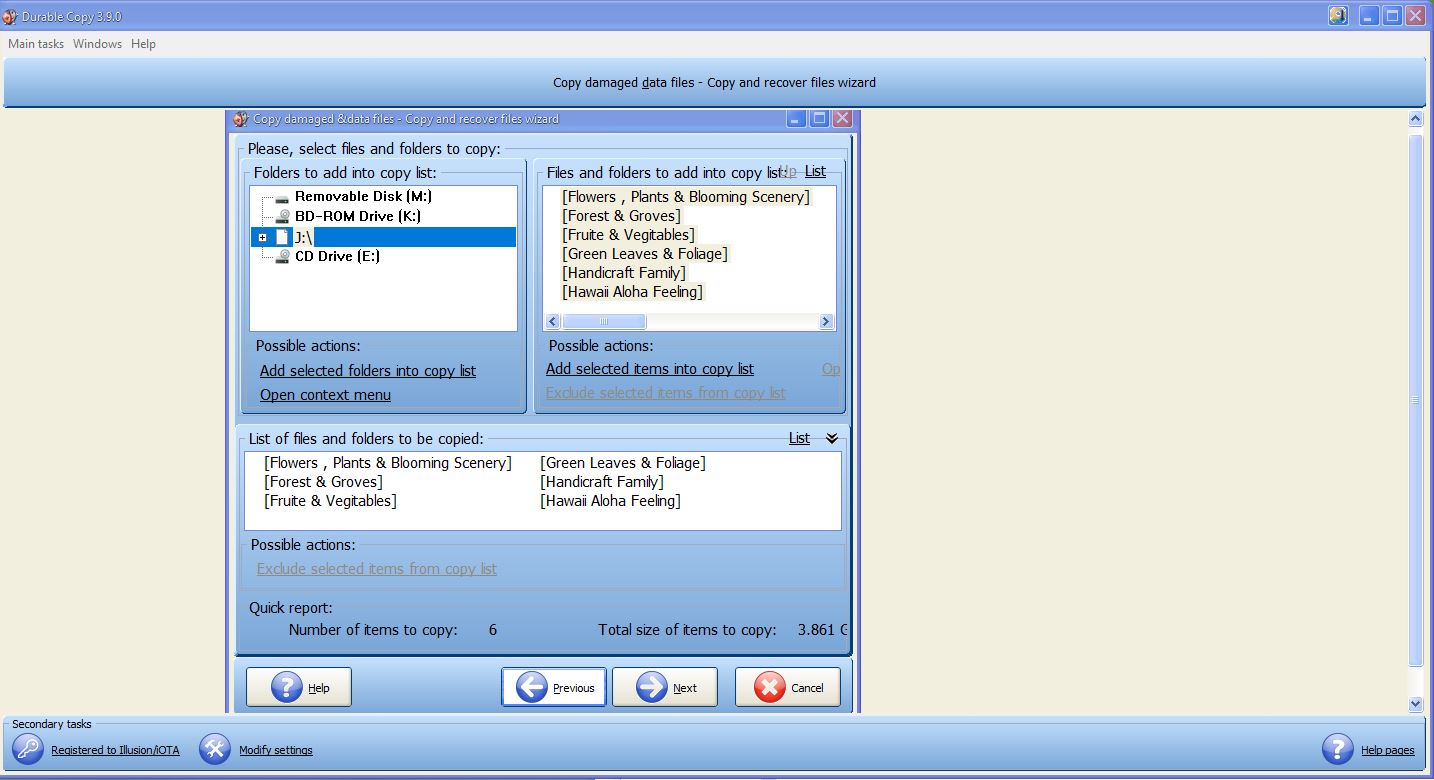Click the Help pages question mark icon

point(1338,749)
